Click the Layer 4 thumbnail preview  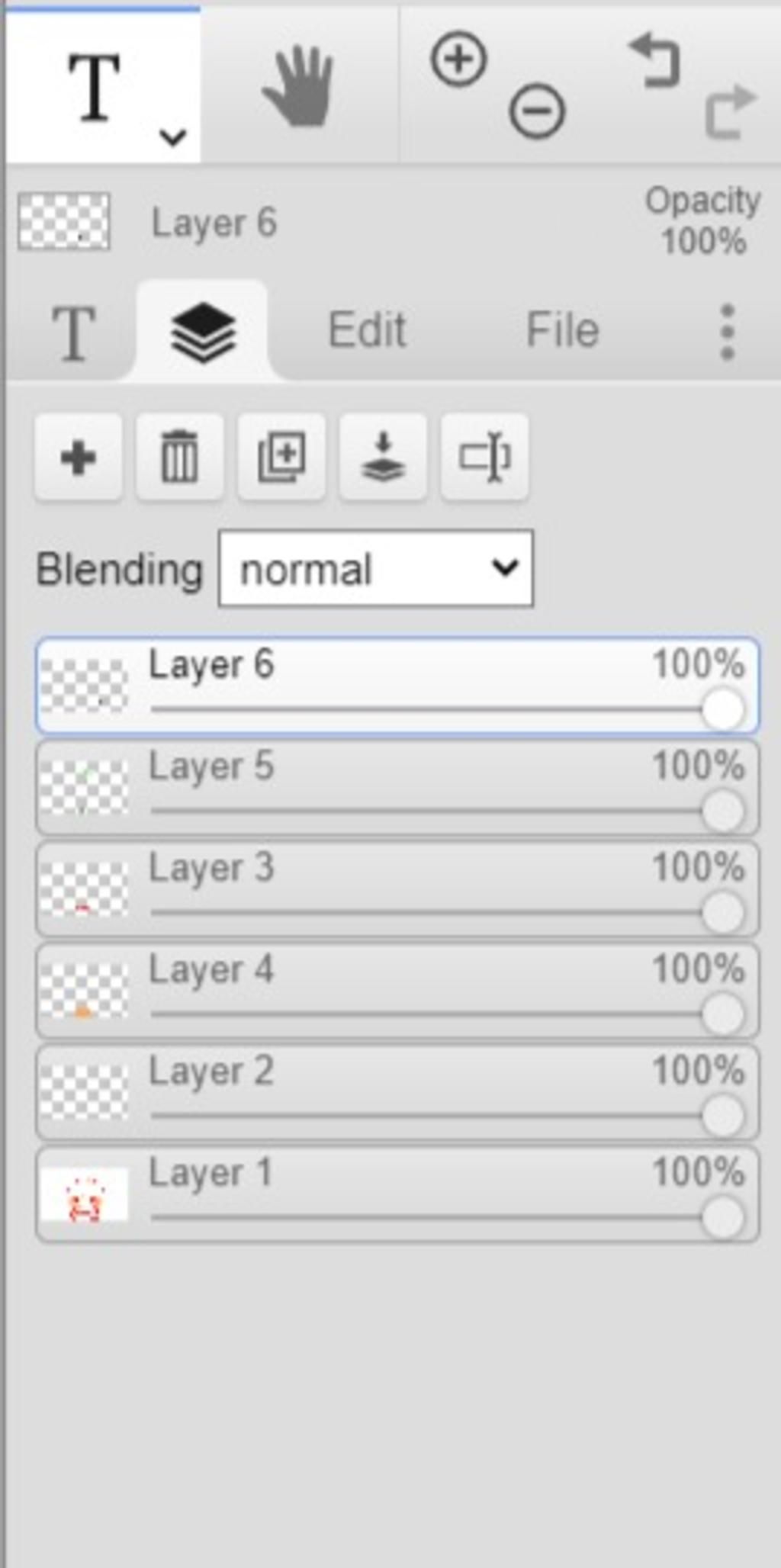84,991
